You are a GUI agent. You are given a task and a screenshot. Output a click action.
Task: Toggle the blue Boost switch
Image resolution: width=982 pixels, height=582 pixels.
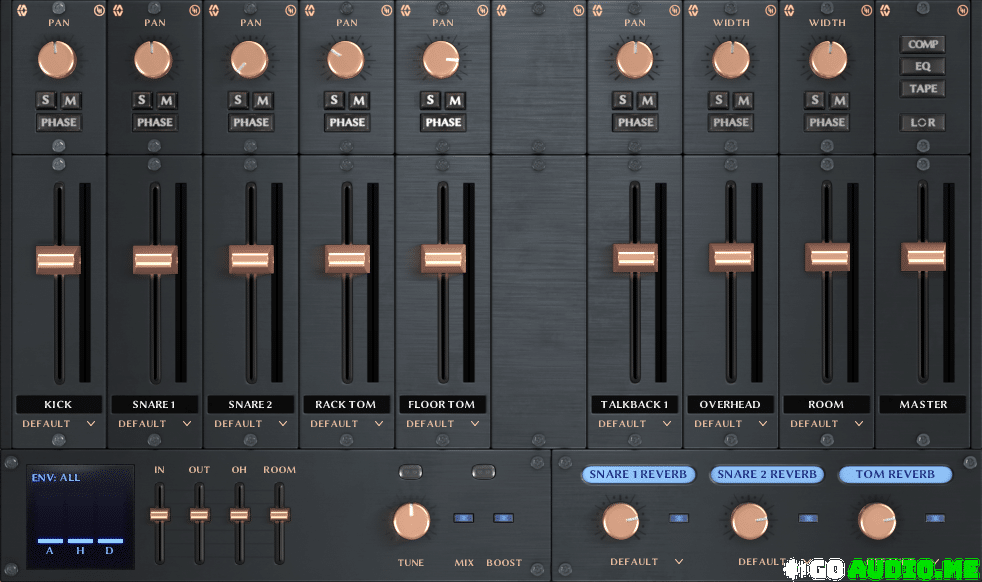click(503, 518)
